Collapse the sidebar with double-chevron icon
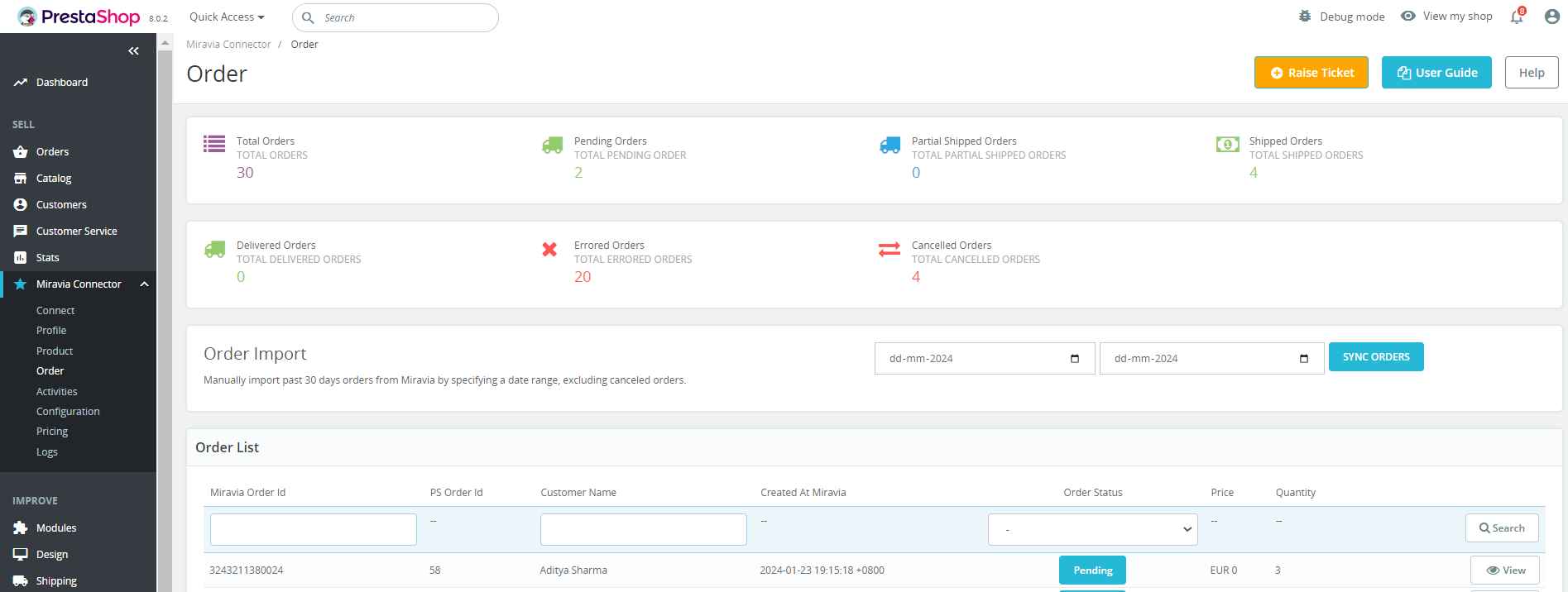Screen dimensions: 1568x592 point(133,51)
